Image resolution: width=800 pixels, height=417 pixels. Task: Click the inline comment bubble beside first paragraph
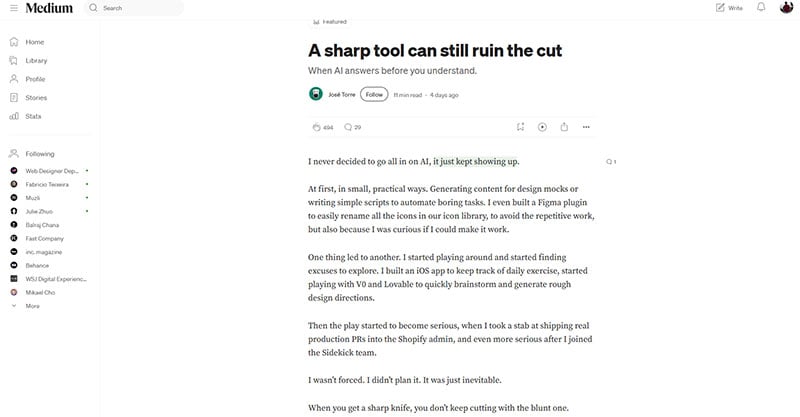(609, 161)
